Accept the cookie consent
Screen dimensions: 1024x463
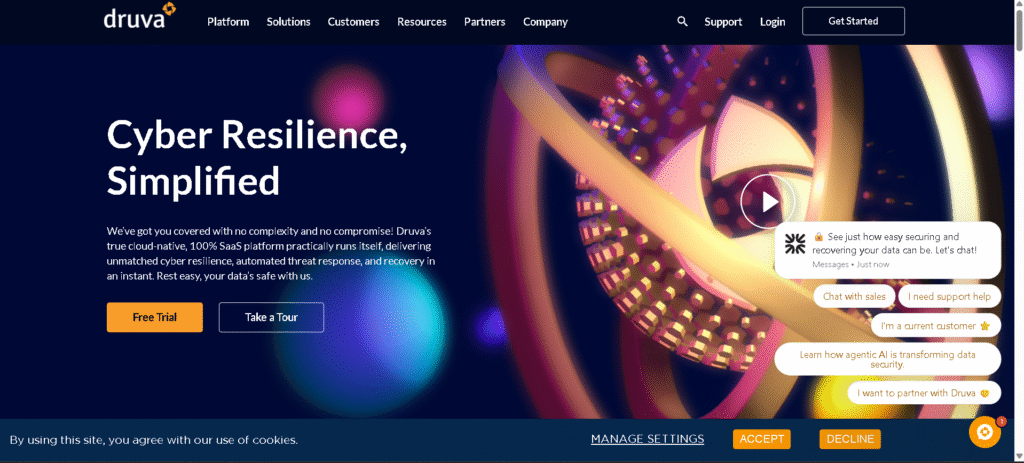pyautogui.click(x=761, y=439)
